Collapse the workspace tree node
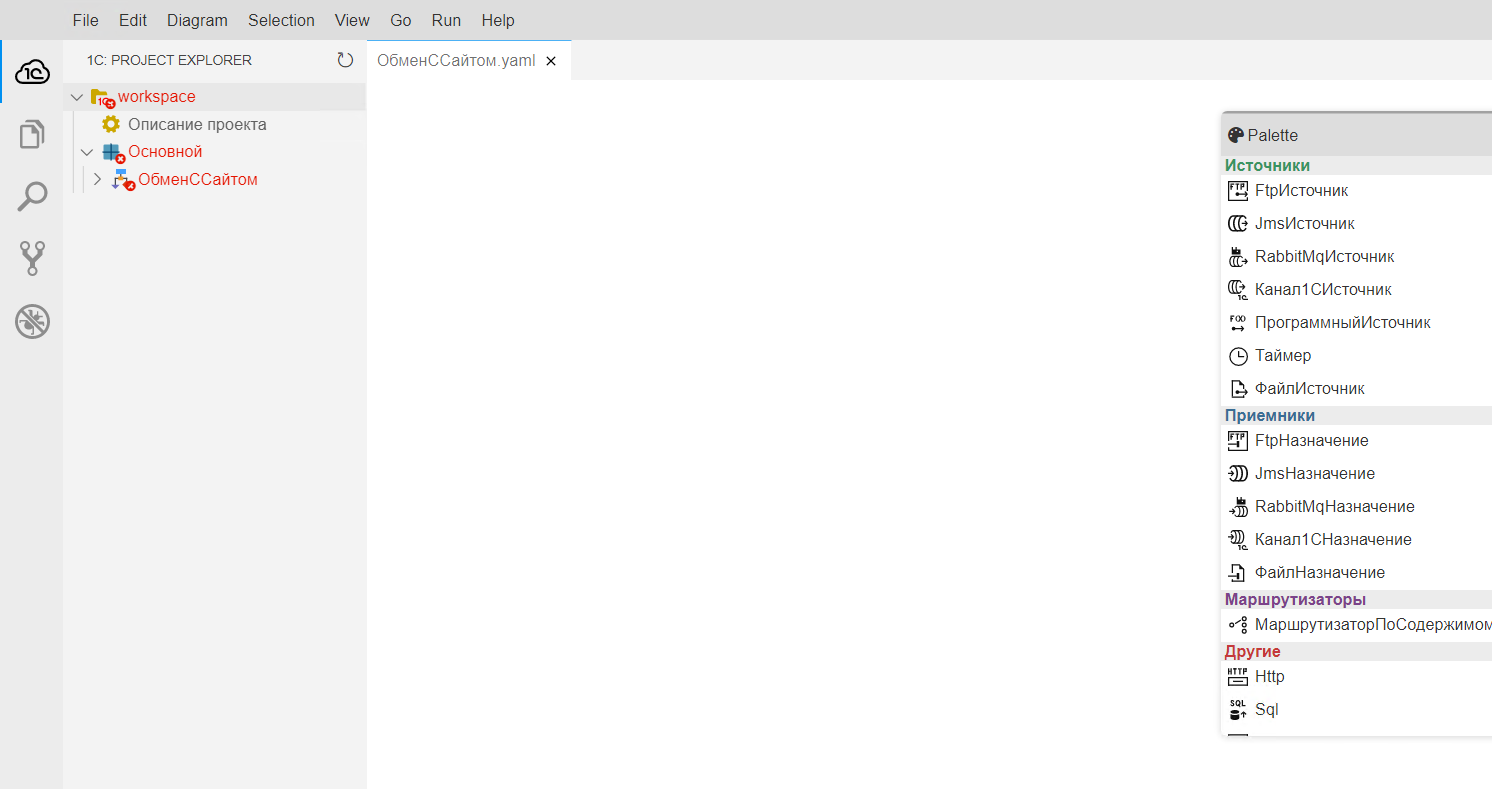This screenshot has width=1492, height=789. pyautogui.click(x=77, y=97)
